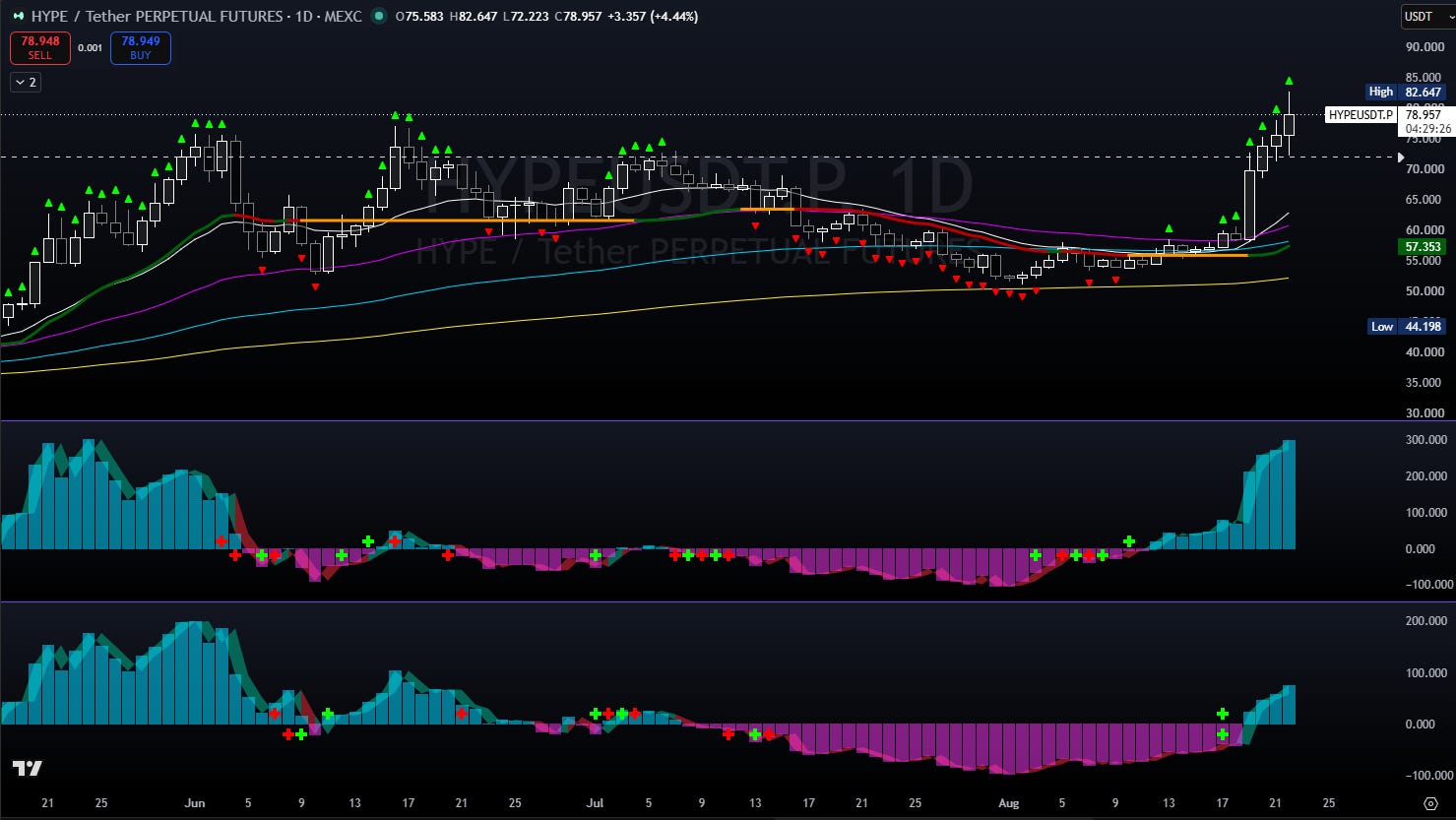Select the Low 44.198 price label
Viewport: 1456px width, 820px height.
pyautogui.click(x=1406, y=326)
